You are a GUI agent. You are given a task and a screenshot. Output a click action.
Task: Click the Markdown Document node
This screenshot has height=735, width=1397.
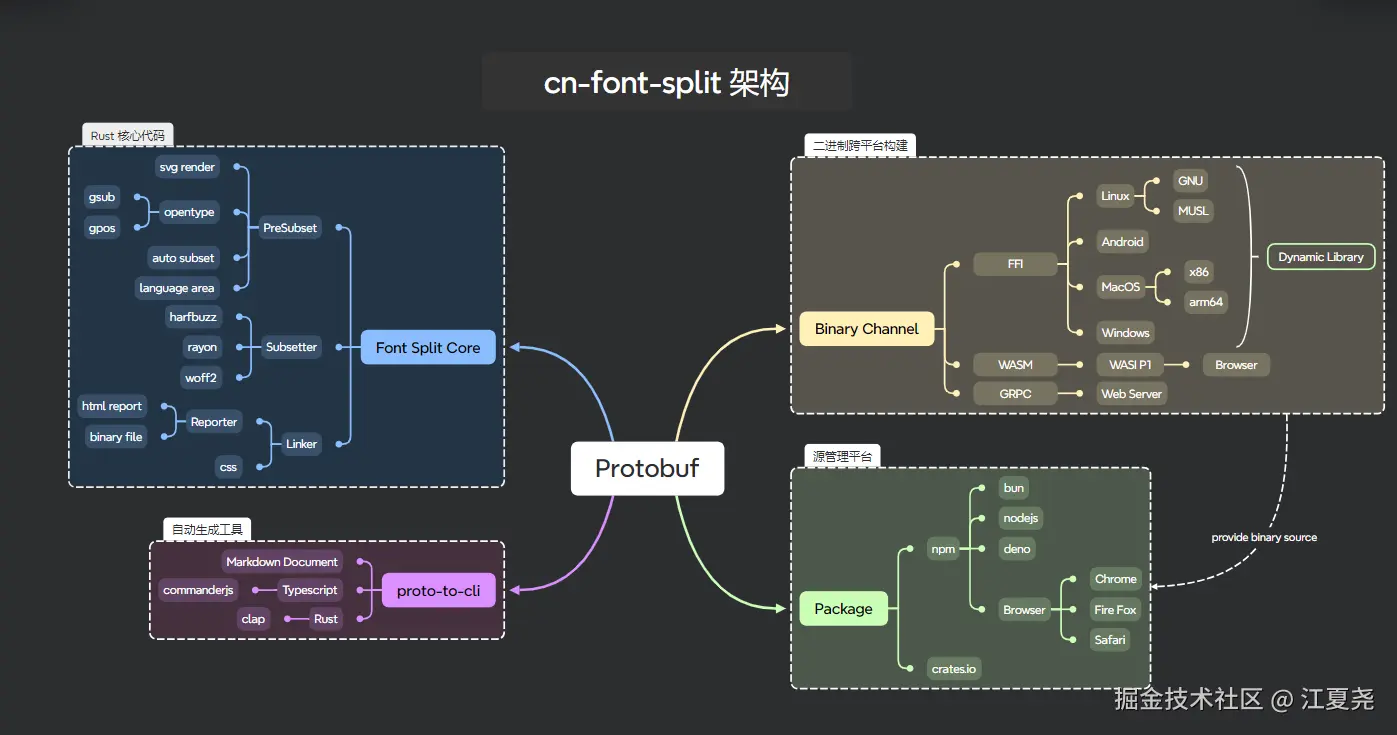pos(282,562)
